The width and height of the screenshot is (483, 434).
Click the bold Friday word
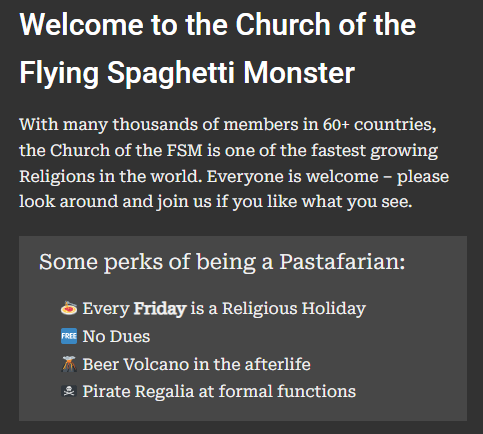coord(160,309)
